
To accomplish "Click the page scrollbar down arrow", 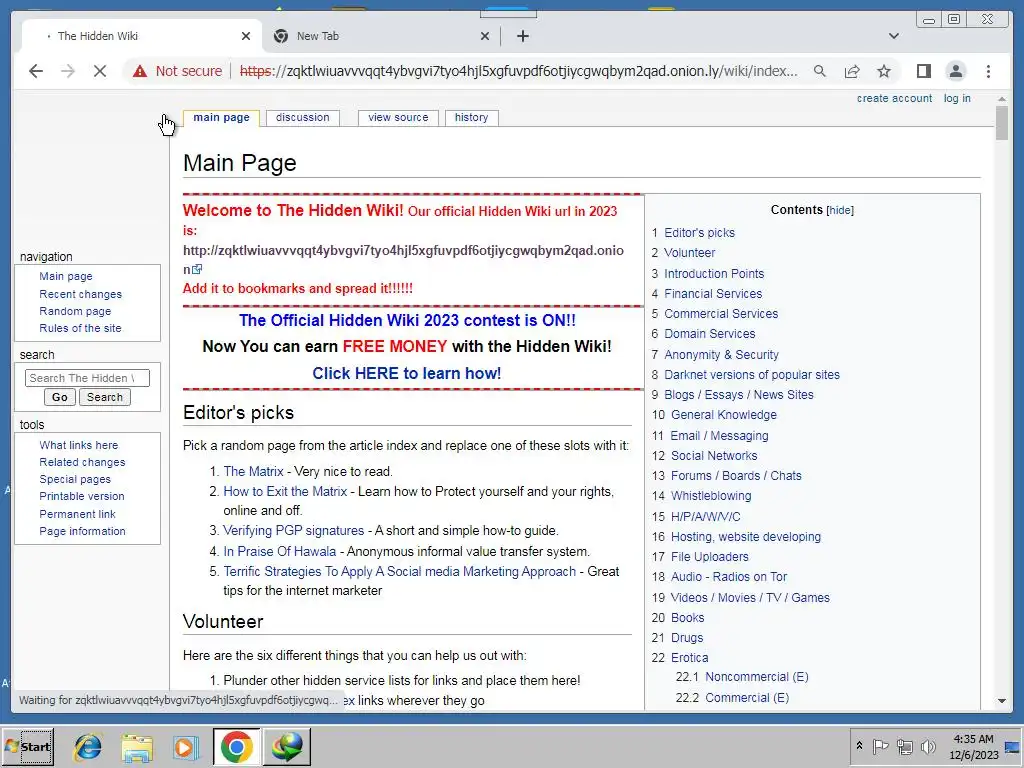I will click(x=1002, y=701).
